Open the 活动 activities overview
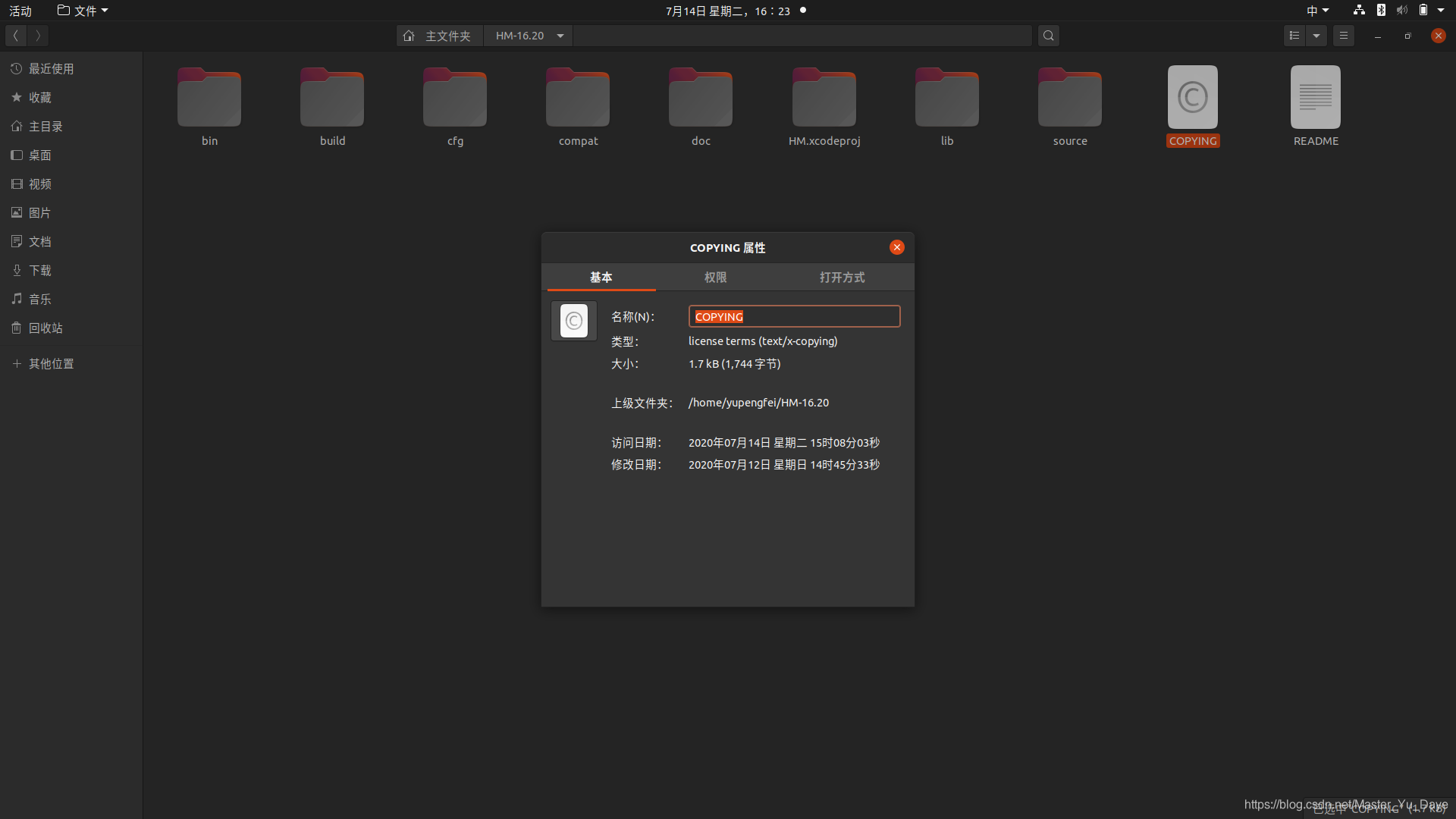This screenshot has height=819, width=1456. point(20,11)
